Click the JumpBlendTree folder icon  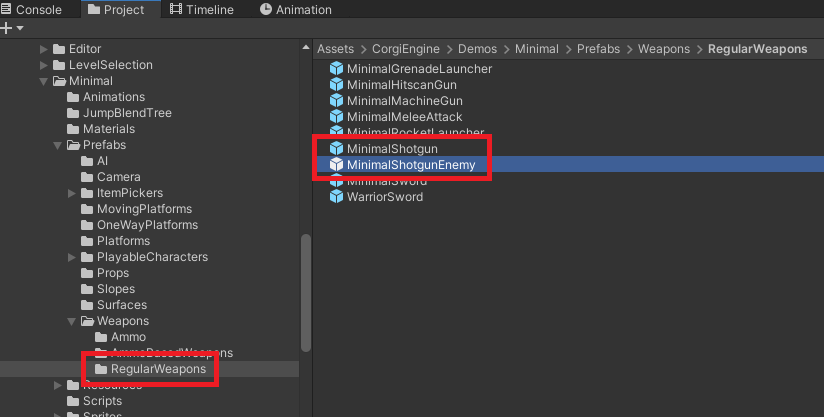73,113
